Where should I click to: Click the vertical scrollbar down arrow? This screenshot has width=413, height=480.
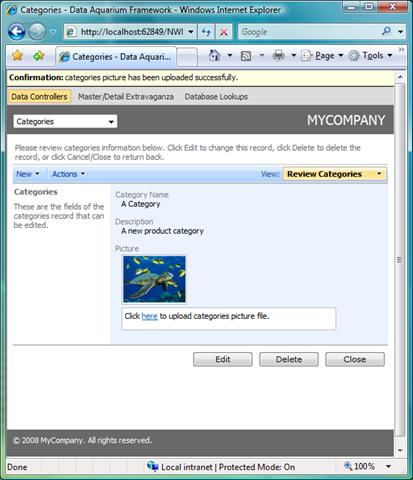(400, 451)
